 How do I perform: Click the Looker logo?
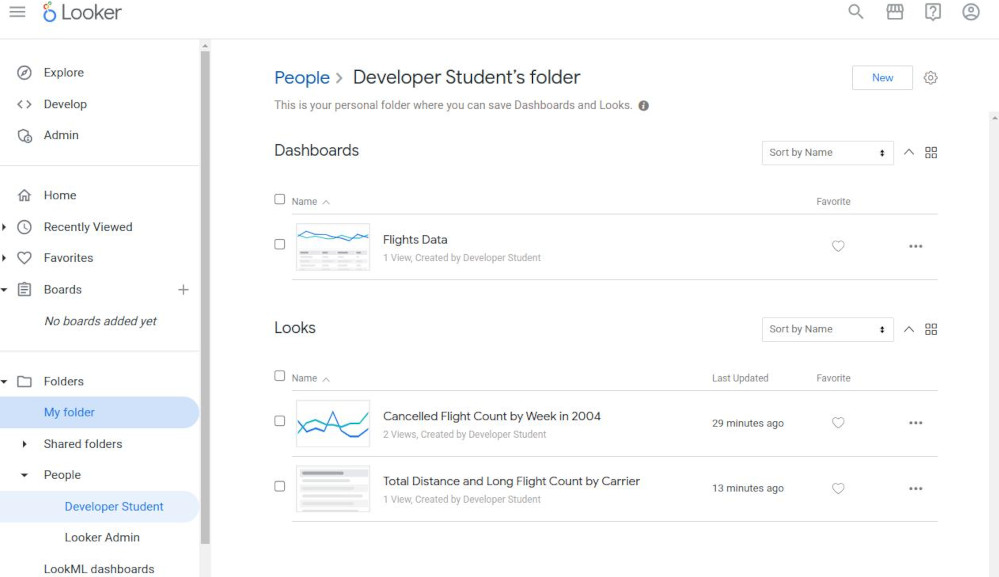(x=82, y=12)
